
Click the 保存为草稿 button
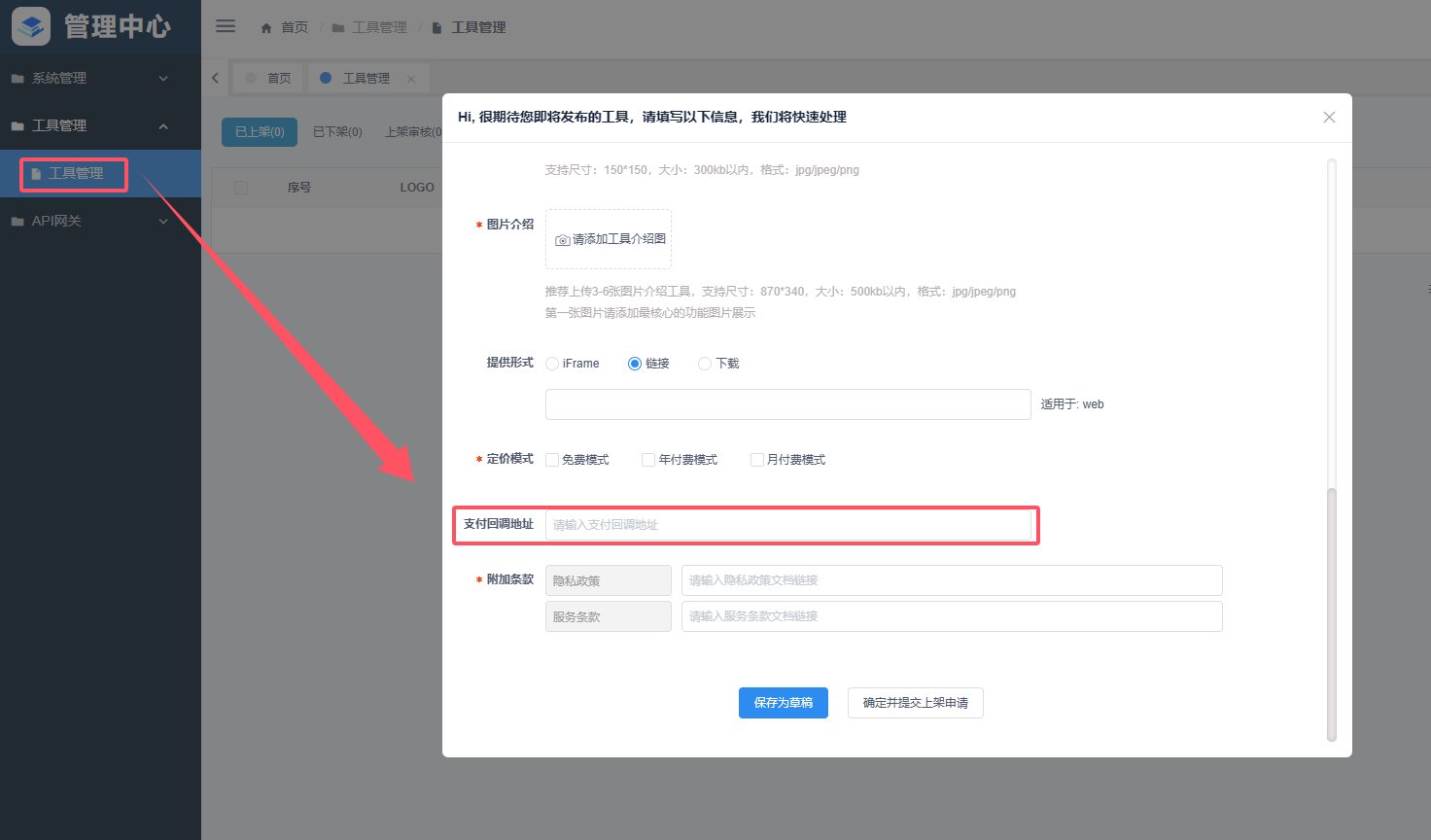[783, 703]
